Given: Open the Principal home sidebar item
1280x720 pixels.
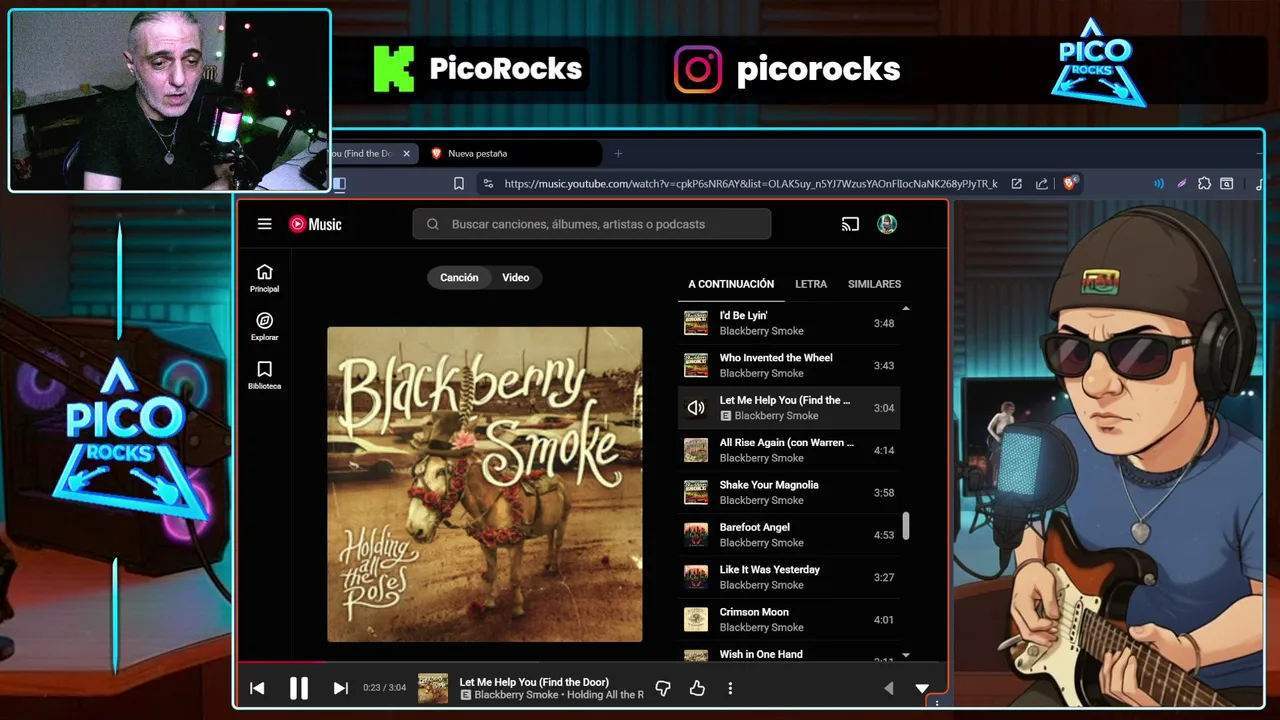Looking at the screenshot, I should pos(264,278).
